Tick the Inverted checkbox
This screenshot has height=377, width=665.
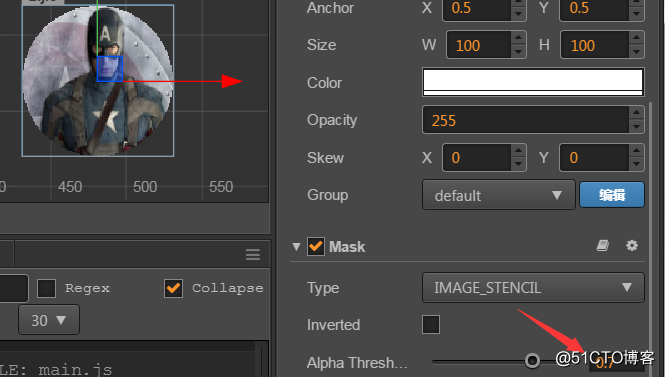point(431,325)
